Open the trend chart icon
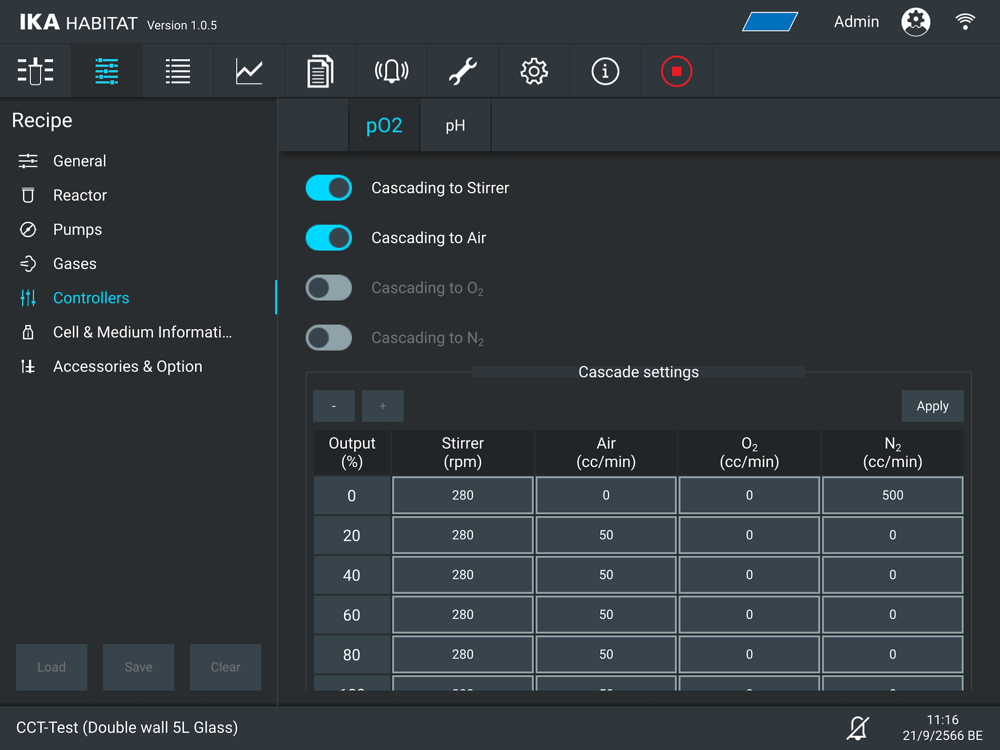This screenshot has width=1000, height=750. point(249,71)
